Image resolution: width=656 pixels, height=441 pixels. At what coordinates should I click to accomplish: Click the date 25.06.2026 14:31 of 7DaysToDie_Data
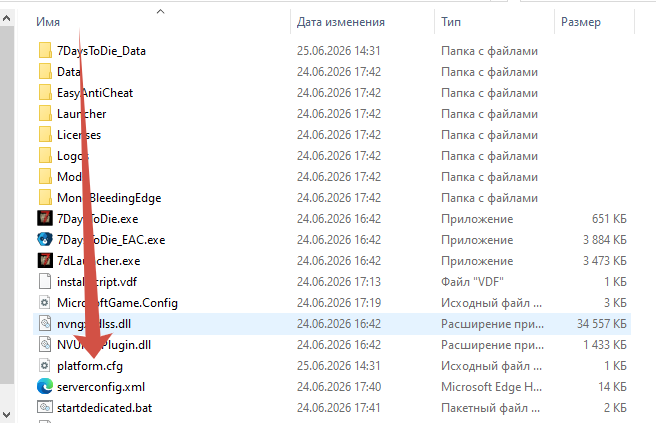click(x=339, y=51)
